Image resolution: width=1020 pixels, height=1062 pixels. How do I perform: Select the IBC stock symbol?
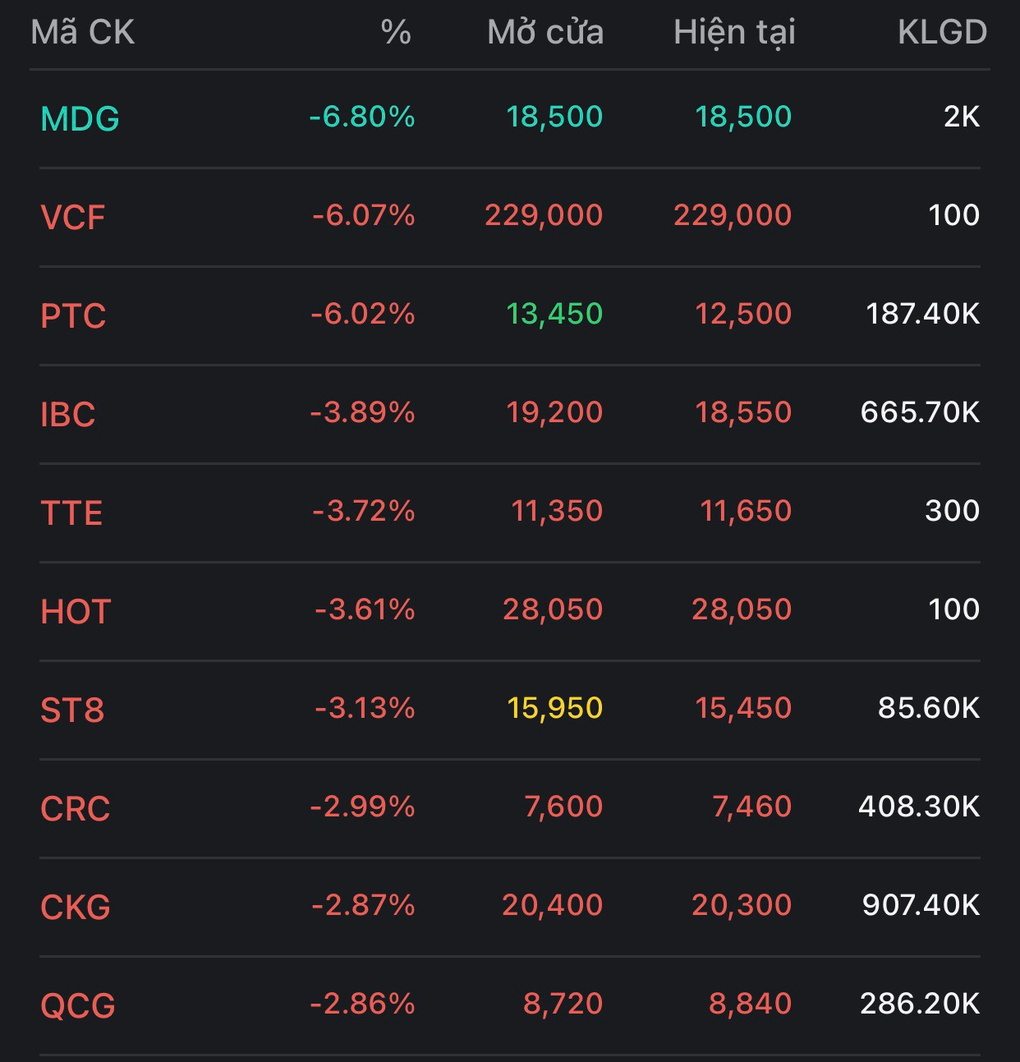[68, 415]
